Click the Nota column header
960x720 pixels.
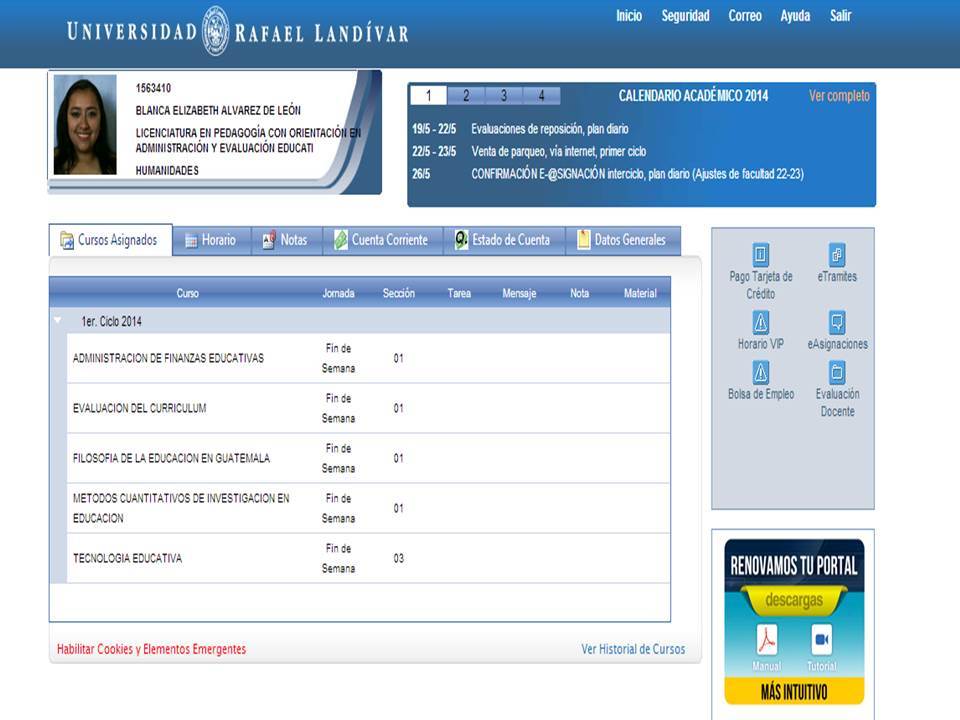[579, 293]
